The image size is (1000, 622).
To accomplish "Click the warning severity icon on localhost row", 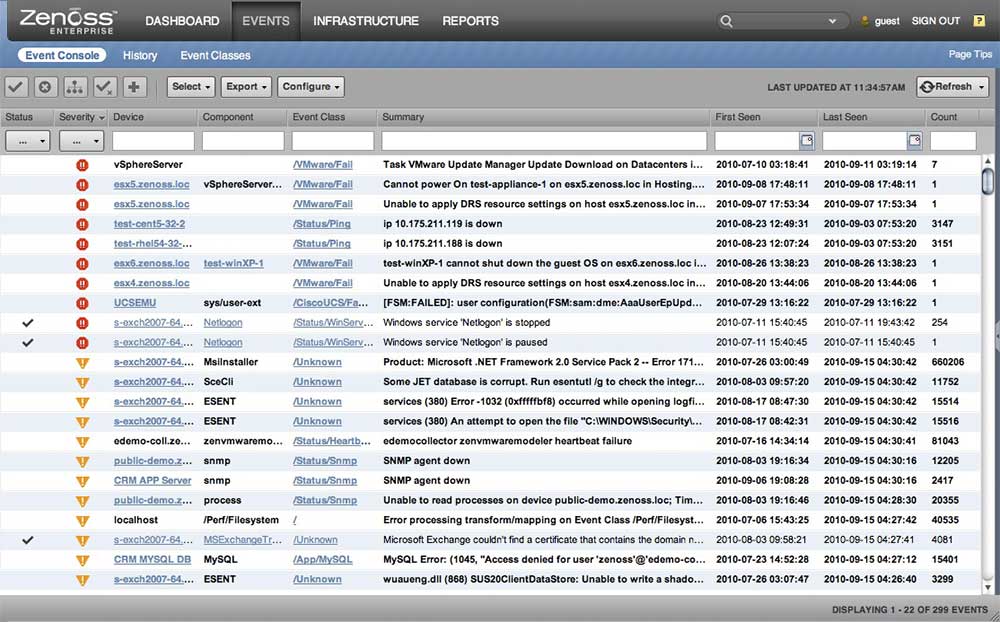I will [x=82, y=521].
